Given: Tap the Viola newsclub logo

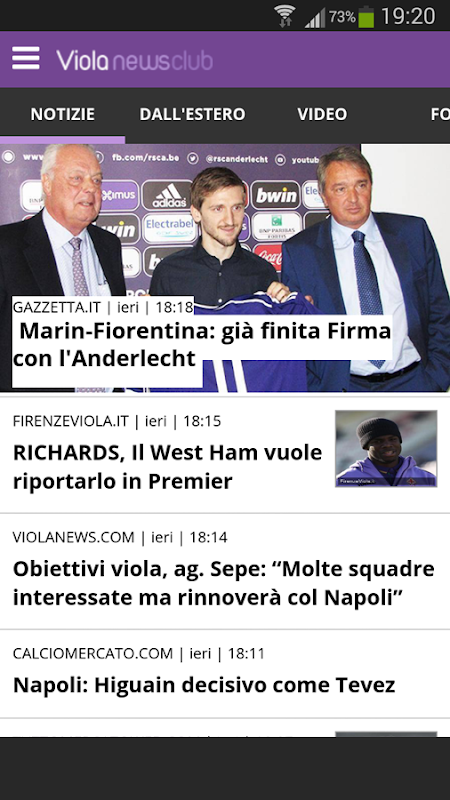Looking at the screenshot, I should pos(134,60).
